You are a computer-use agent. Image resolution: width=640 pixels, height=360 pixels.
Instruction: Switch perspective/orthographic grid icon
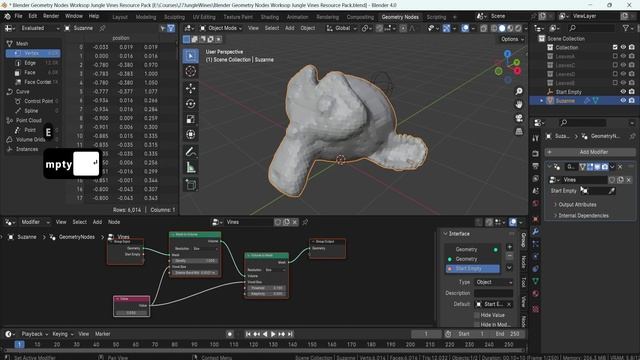(x=519, y=131)
